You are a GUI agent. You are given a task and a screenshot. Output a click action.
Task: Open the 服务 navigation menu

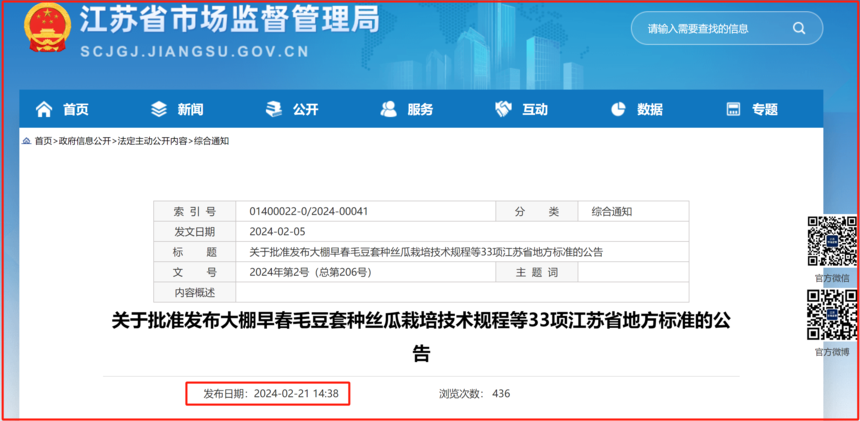click(420, 109)
